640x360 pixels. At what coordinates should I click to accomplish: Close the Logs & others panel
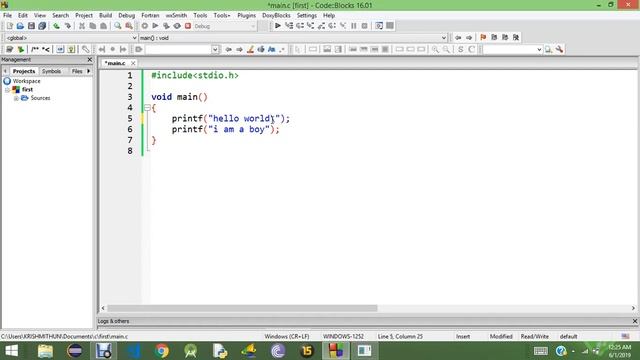coord(635,321)
